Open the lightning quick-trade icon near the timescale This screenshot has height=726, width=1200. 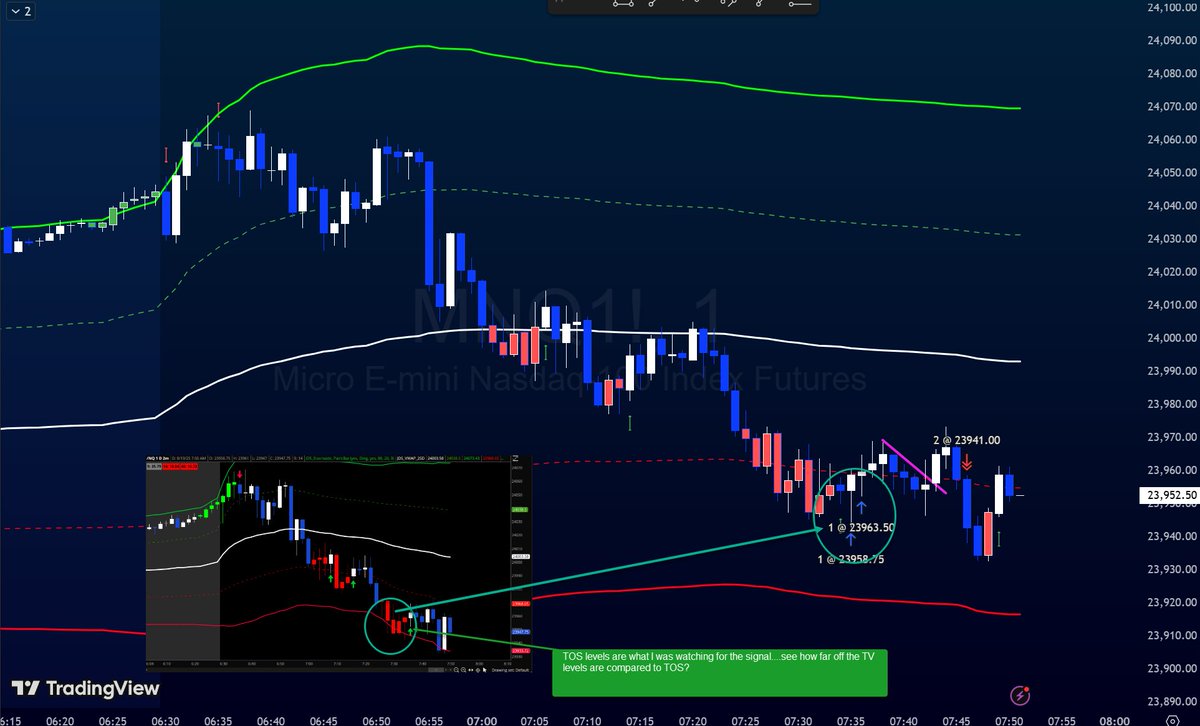pos(1019,695)
